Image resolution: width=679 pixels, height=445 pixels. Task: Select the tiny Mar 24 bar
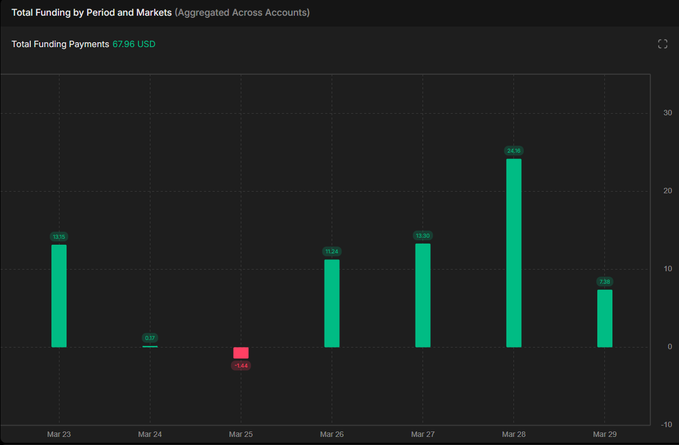[150, 346]
